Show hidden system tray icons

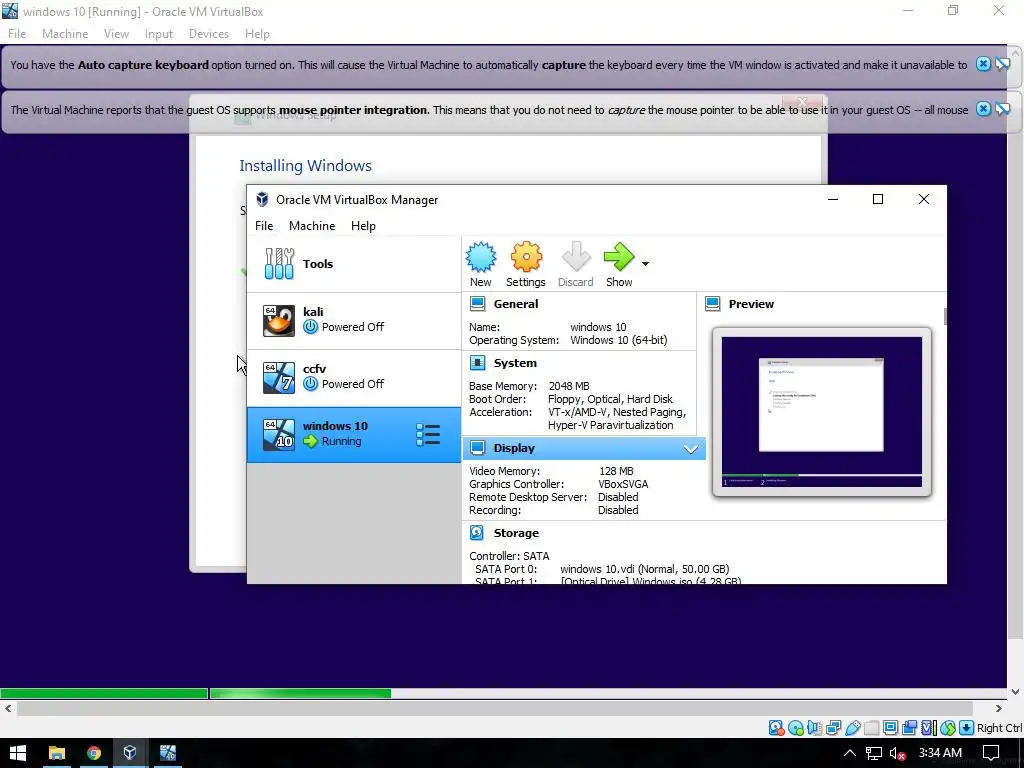click(850, 753)
